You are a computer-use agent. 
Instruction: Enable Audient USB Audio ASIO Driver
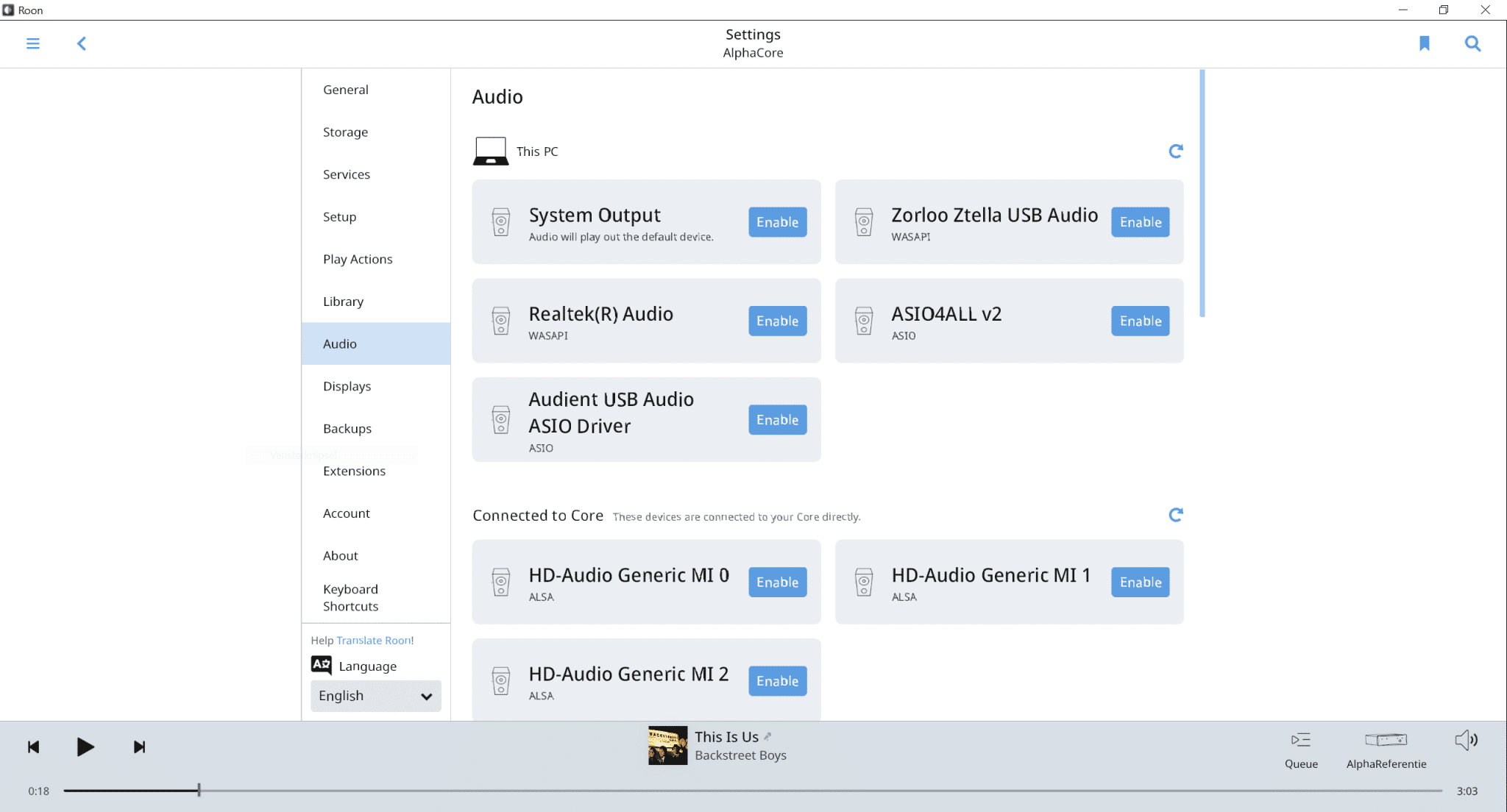[778, 420]
